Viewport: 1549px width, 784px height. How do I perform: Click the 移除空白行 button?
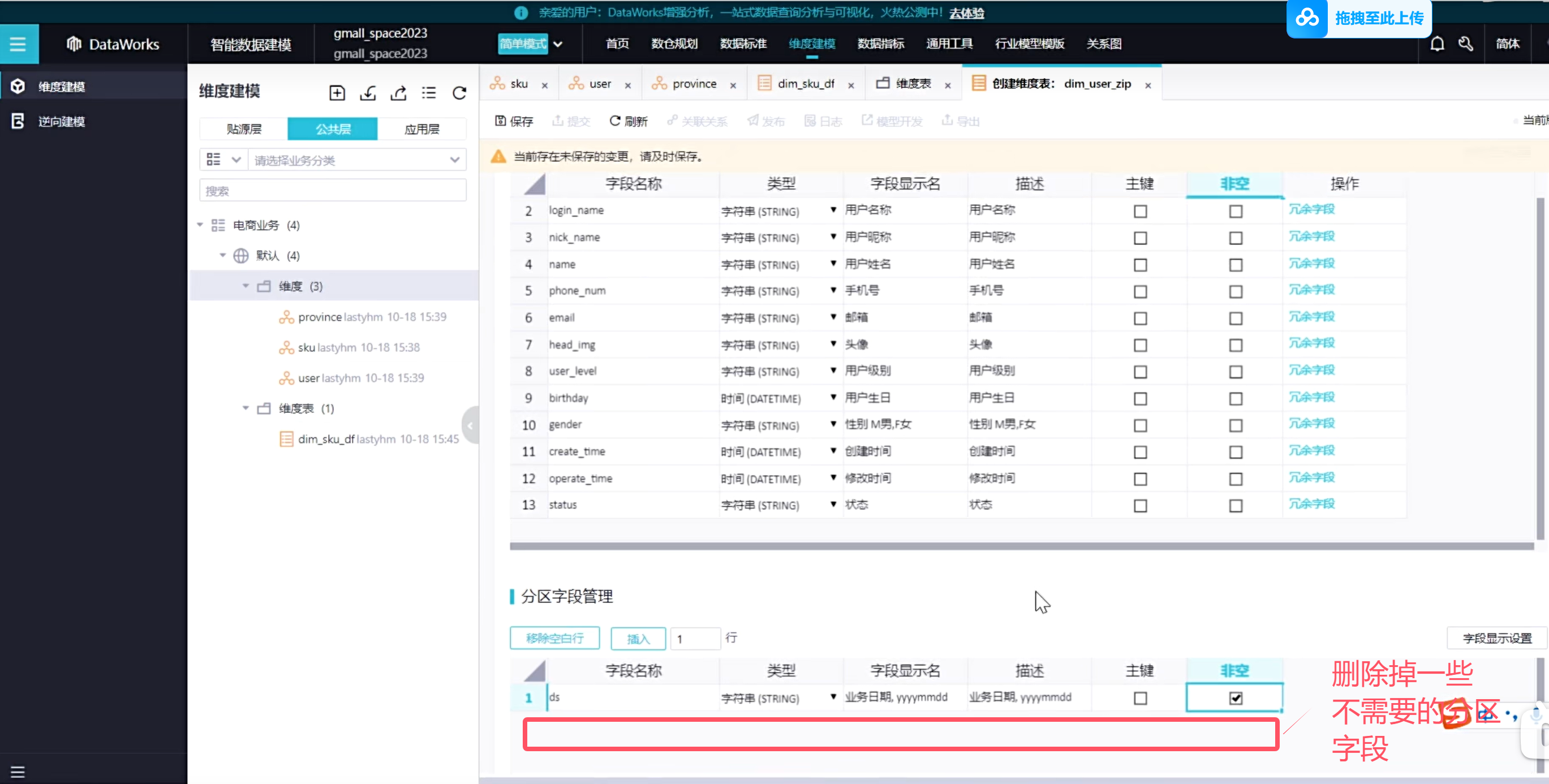click(554, 638)
